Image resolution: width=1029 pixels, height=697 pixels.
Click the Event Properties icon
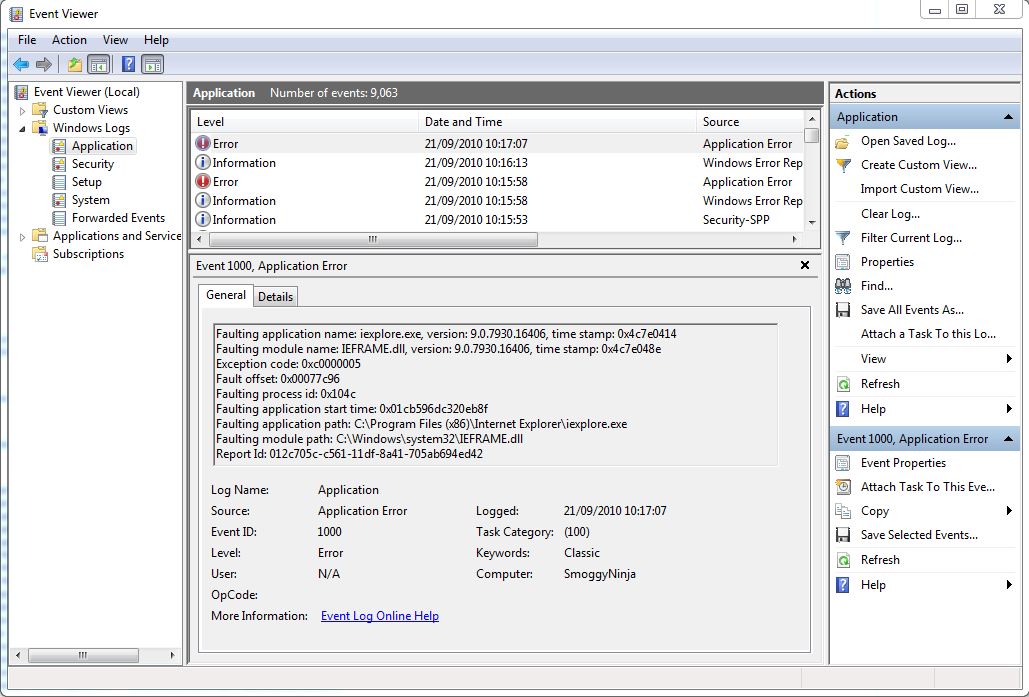point(843,463)
